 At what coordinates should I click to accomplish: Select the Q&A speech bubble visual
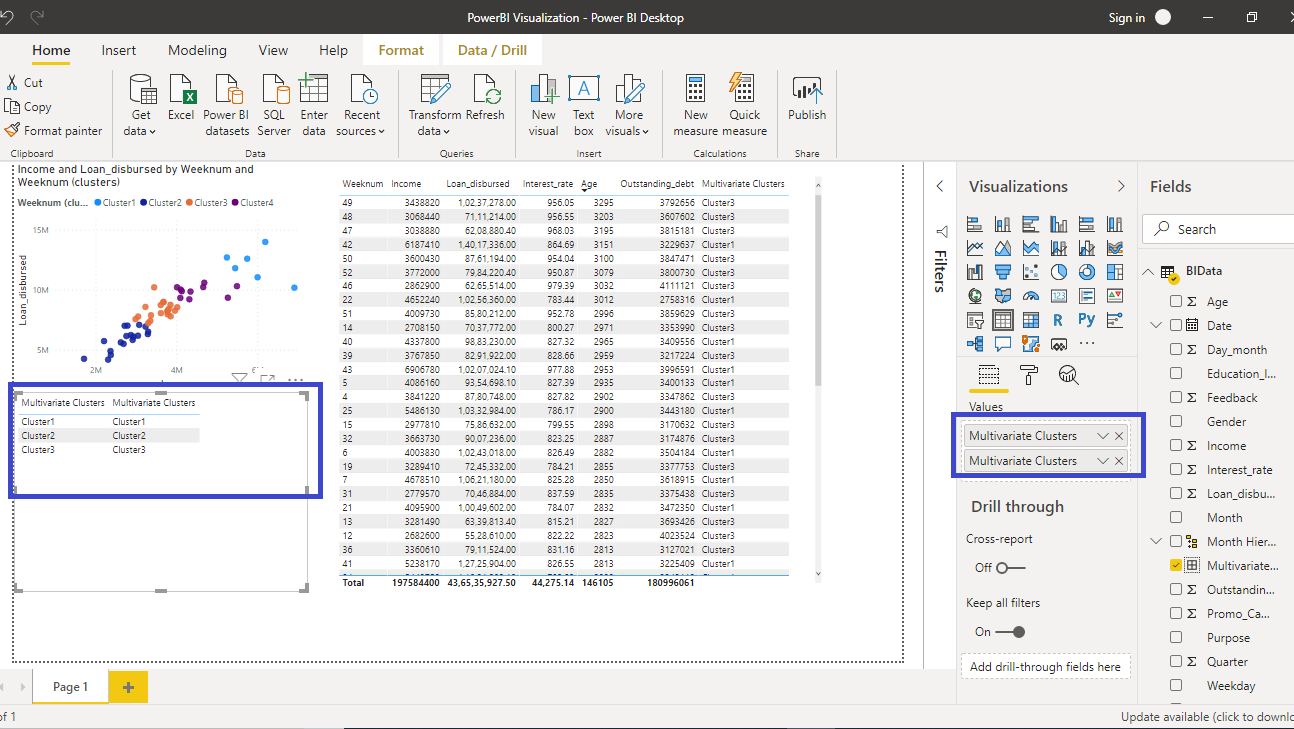(1003, 343)
